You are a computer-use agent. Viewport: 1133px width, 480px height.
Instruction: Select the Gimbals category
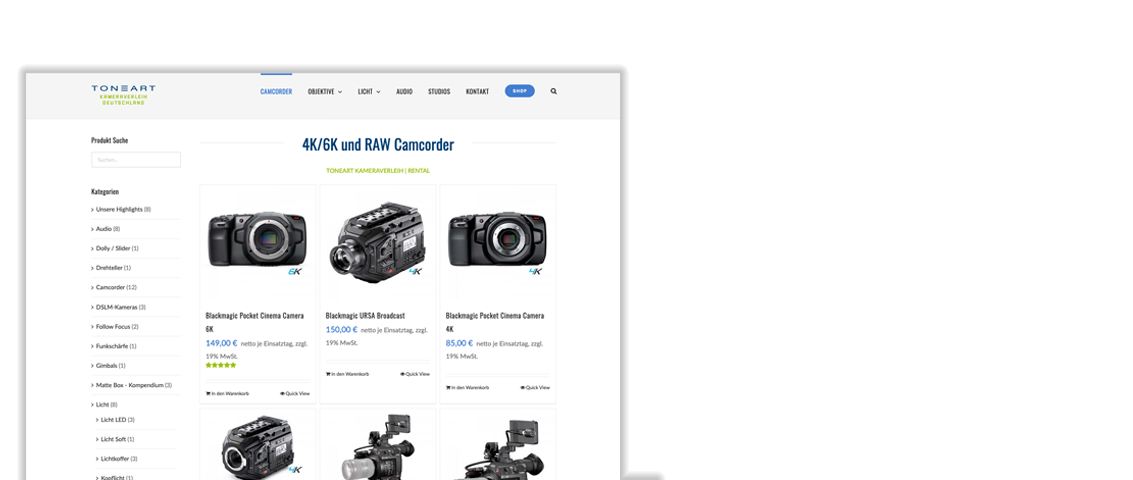tap(110, 366)
